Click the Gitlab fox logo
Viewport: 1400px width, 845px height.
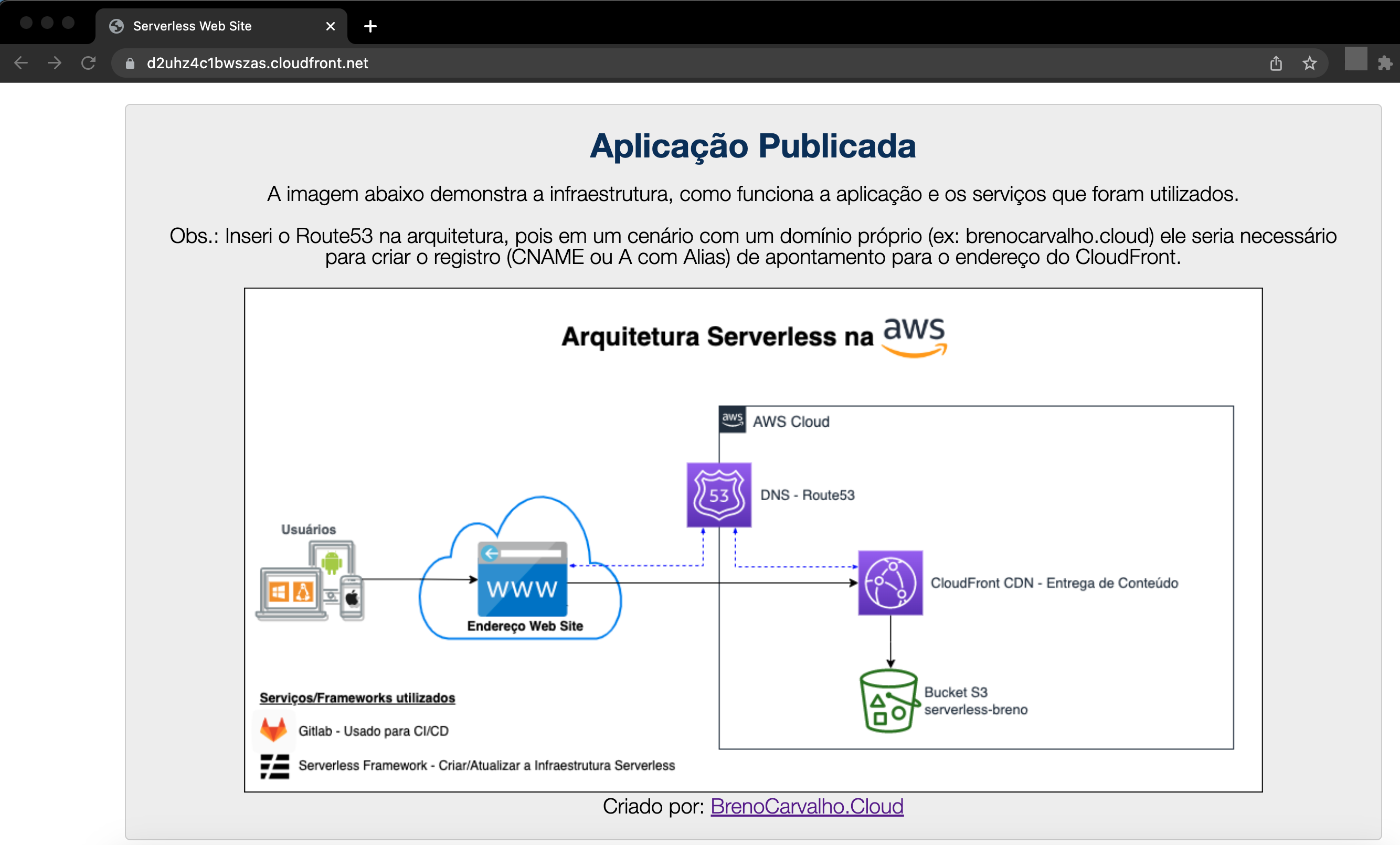click(273, 730)
